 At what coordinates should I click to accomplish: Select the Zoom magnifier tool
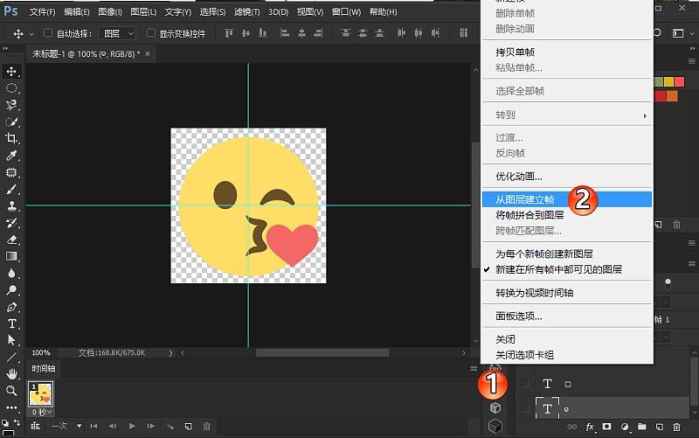(x=12, y=391)
